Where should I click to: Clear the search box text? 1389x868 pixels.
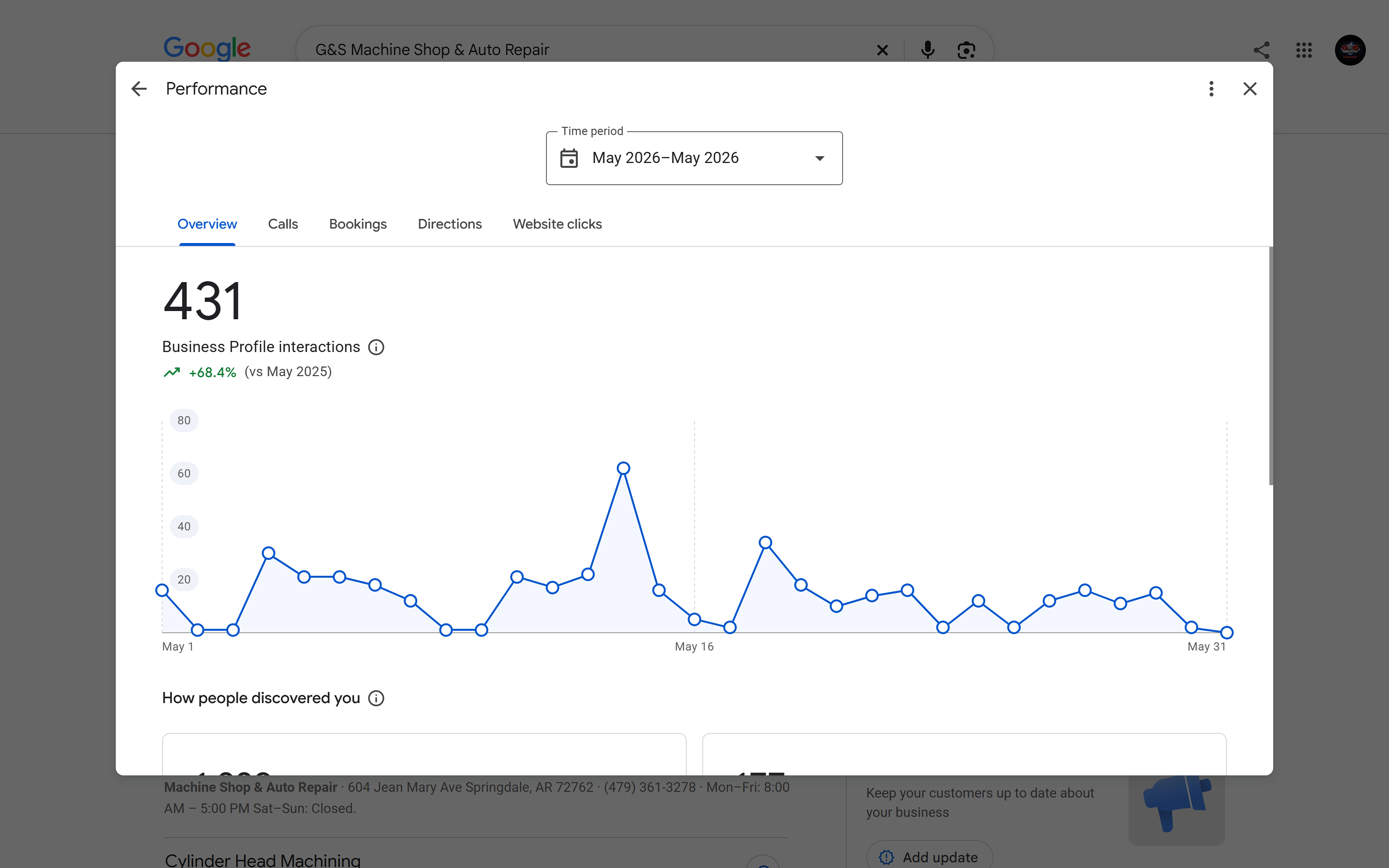(x=882, y=51)
